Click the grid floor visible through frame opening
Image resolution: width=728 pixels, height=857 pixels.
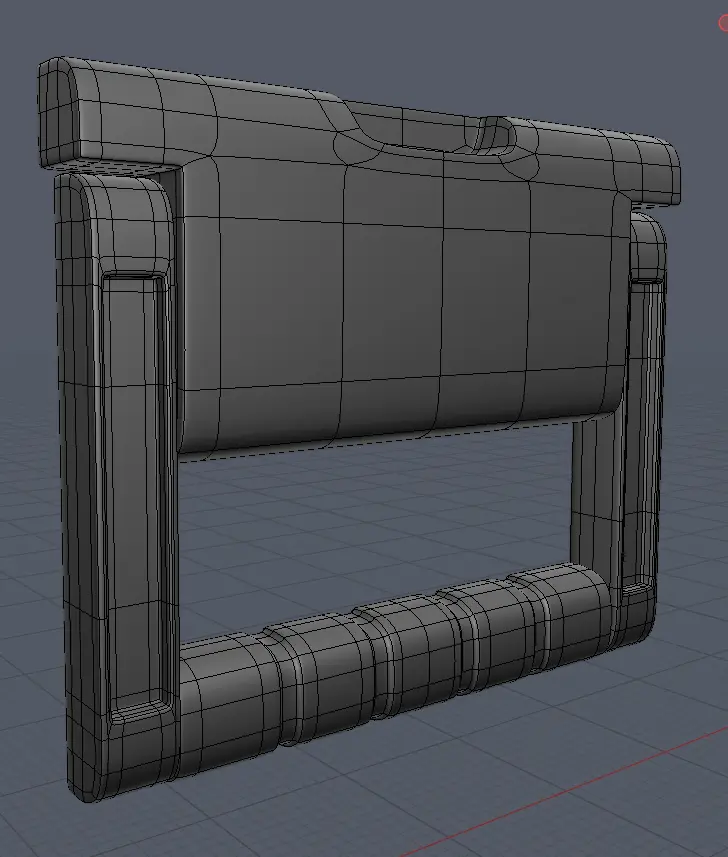[x=380, y=530]
